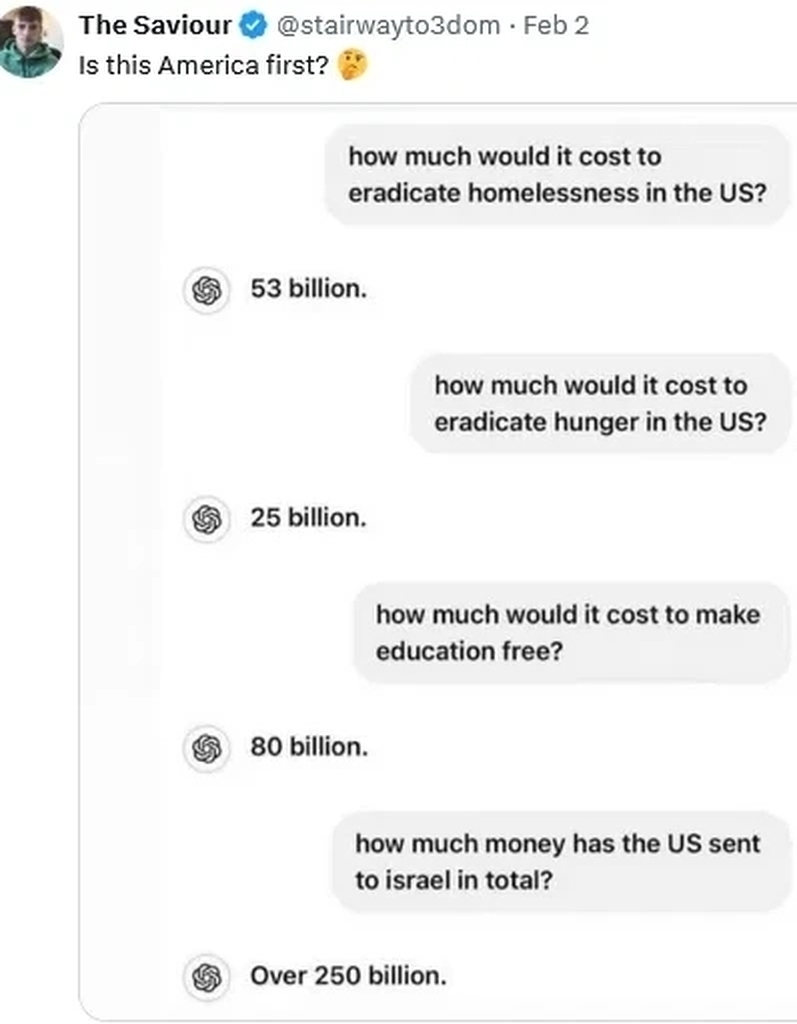Viewport: 797px width, 1024px height.
Task: Click the '25 billion.' answer text
Action: click(309, 519)
